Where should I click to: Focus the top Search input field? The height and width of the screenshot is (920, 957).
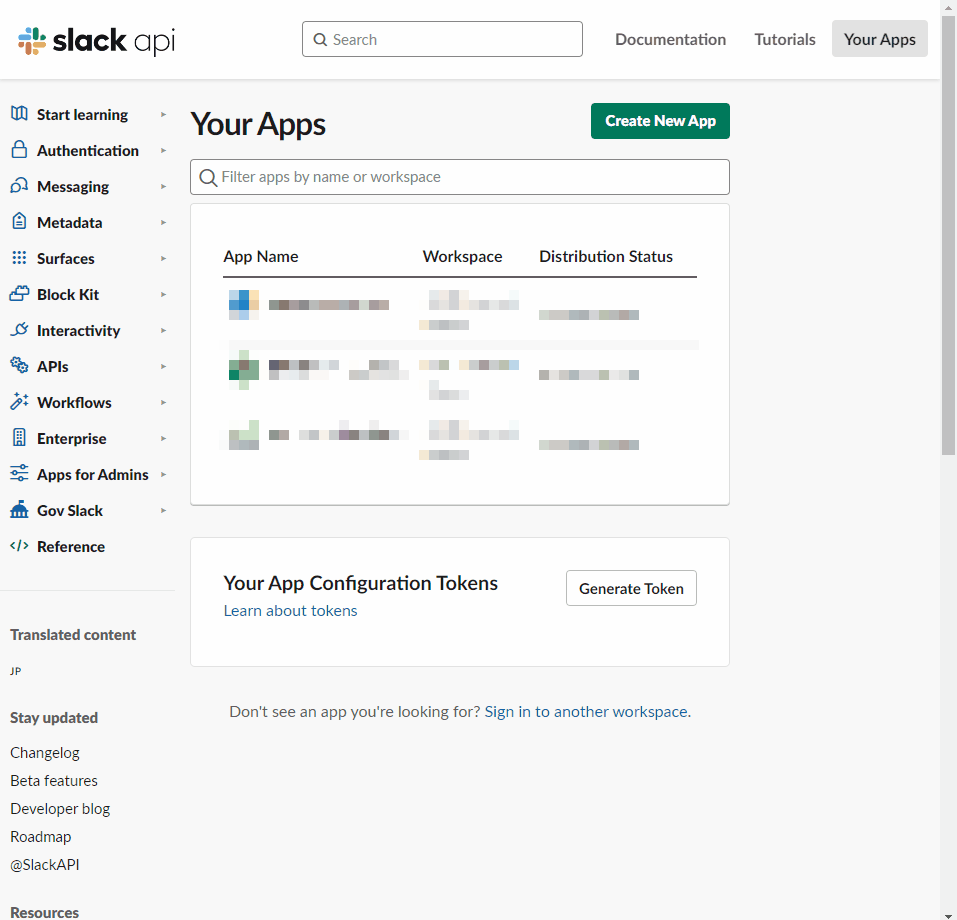coord(442,39)
